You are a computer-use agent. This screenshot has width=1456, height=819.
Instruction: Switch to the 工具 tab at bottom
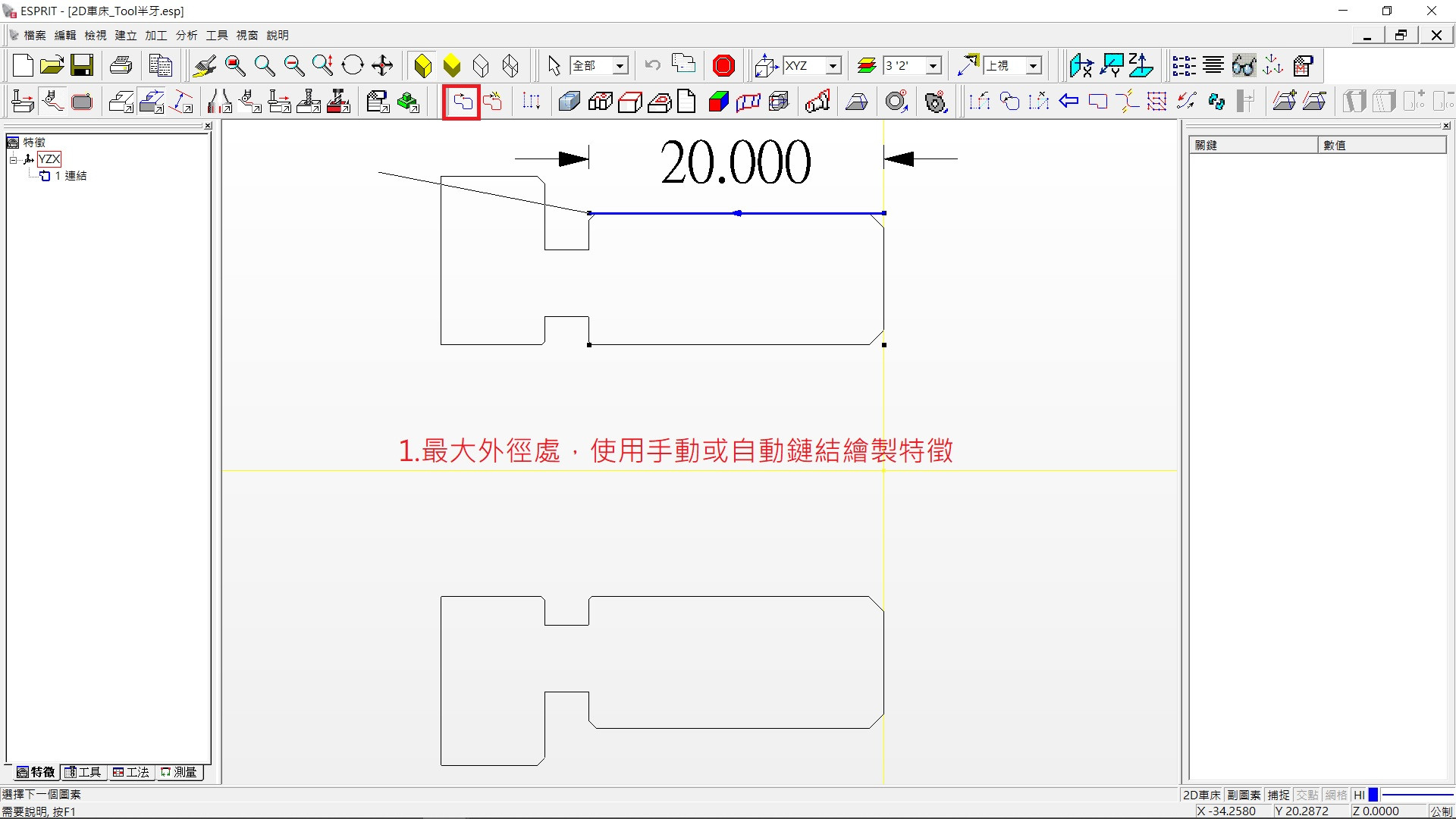pyautogui.click(x=83, y=772)
